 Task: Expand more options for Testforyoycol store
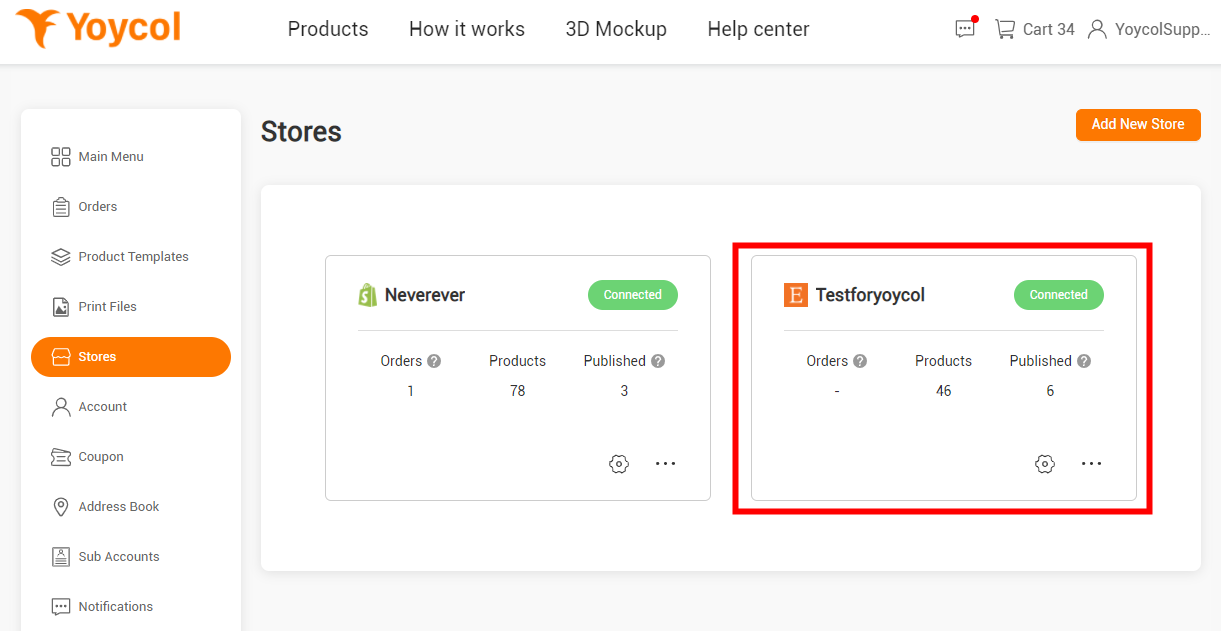(x=1092, y=463)
